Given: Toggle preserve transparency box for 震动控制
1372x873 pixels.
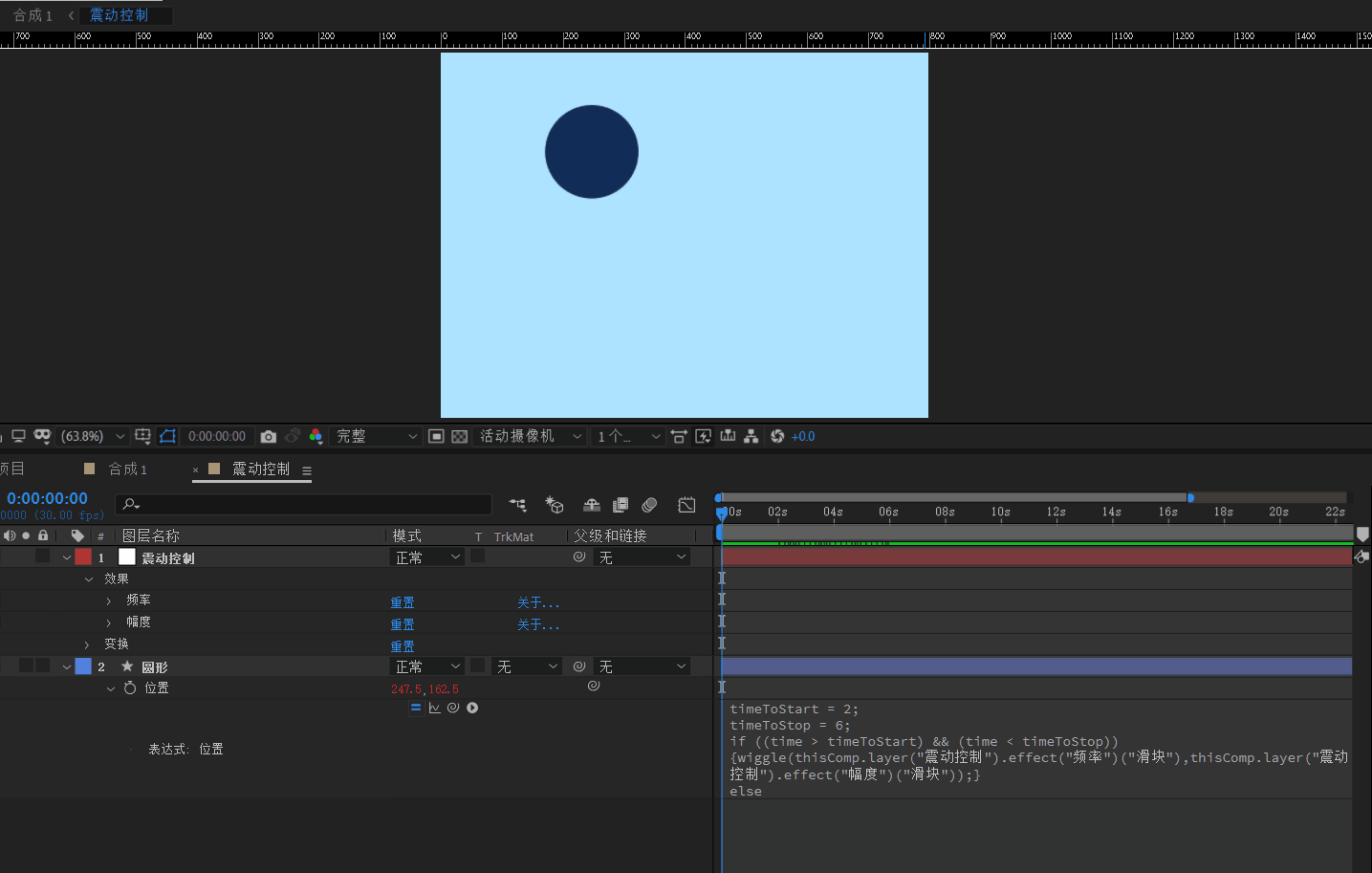Looking at the screenshot, I should 478,556.
